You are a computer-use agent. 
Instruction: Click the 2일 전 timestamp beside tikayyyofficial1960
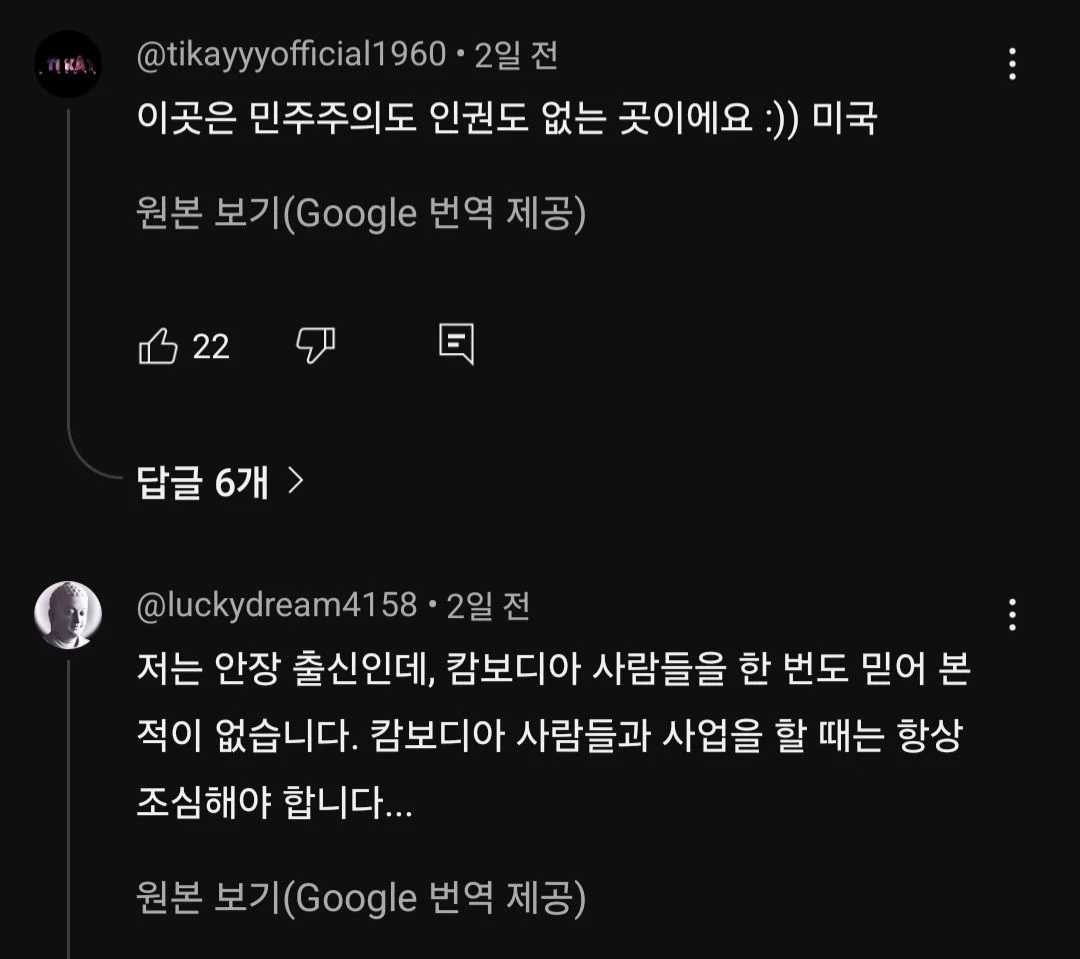[516, 55]
